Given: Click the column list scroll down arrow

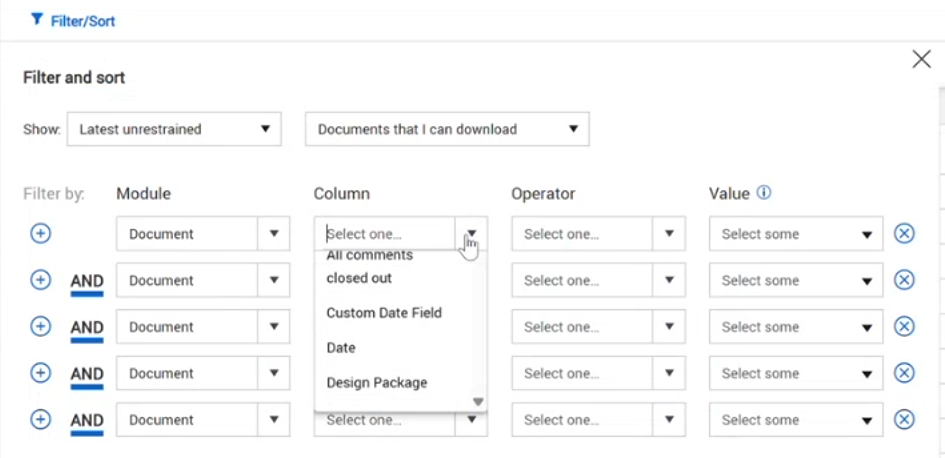Looking at the screenshot, I should 478,402.
